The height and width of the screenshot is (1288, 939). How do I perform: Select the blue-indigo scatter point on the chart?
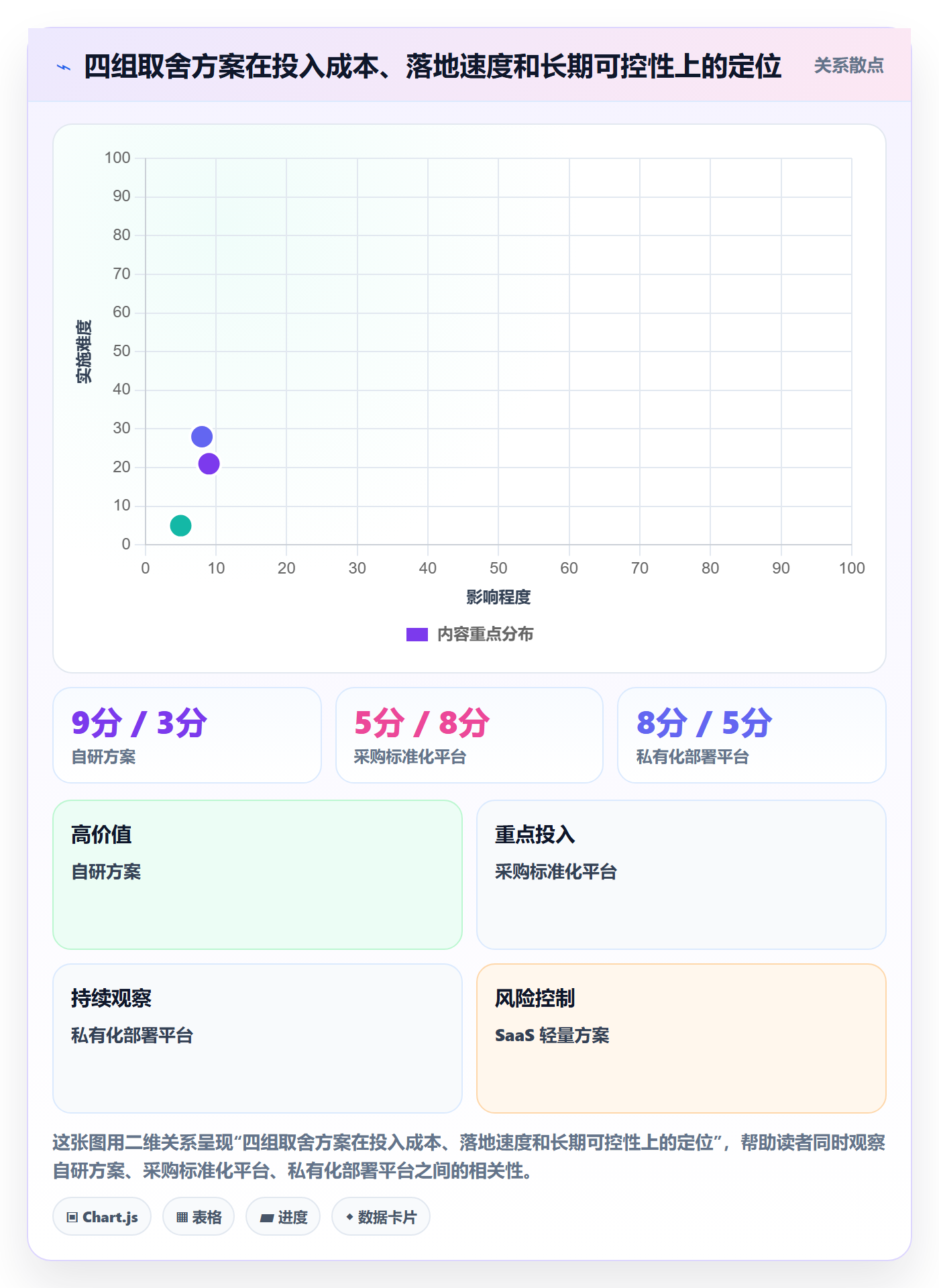click(202, 437)
